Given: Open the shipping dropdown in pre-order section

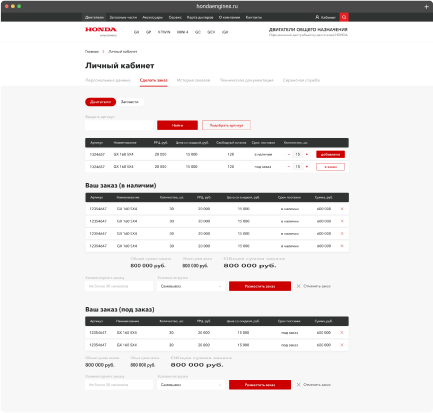Looking at the screenshot, I should (191, 385).
